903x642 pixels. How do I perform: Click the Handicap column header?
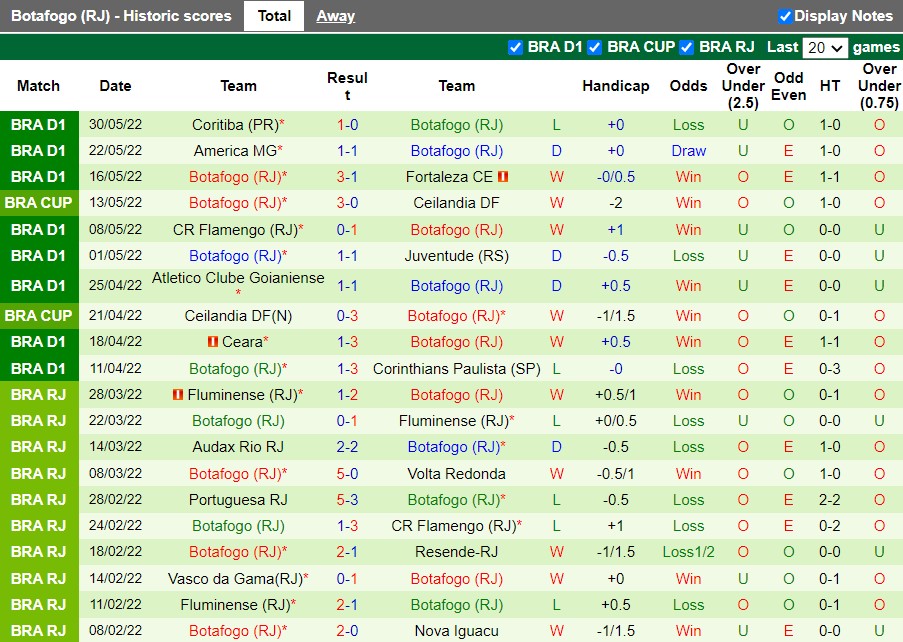[615, 86]
